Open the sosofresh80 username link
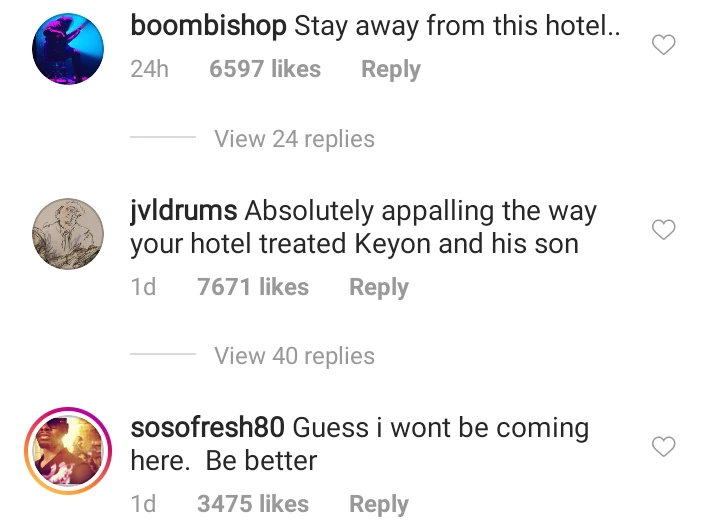720x530 pixels. tap(208, 428)
